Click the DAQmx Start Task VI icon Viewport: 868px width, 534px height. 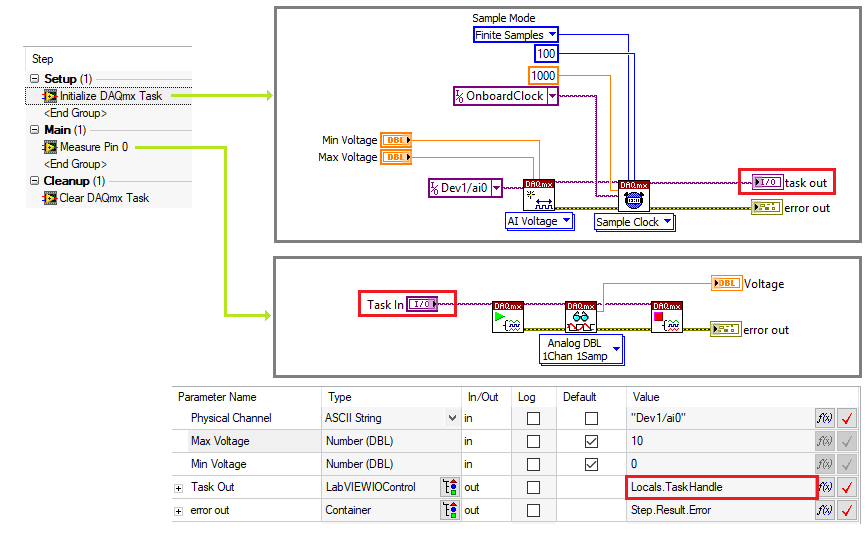(508, 317)
